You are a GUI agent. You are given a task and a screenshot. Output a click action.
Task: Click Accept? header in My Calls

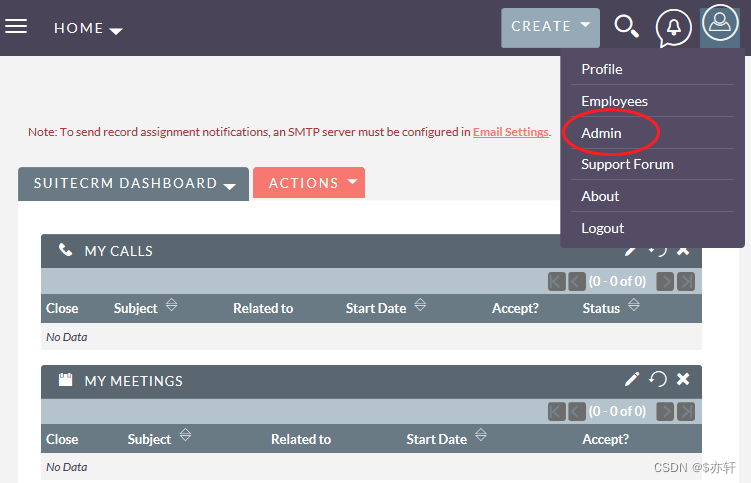(515, 308)
